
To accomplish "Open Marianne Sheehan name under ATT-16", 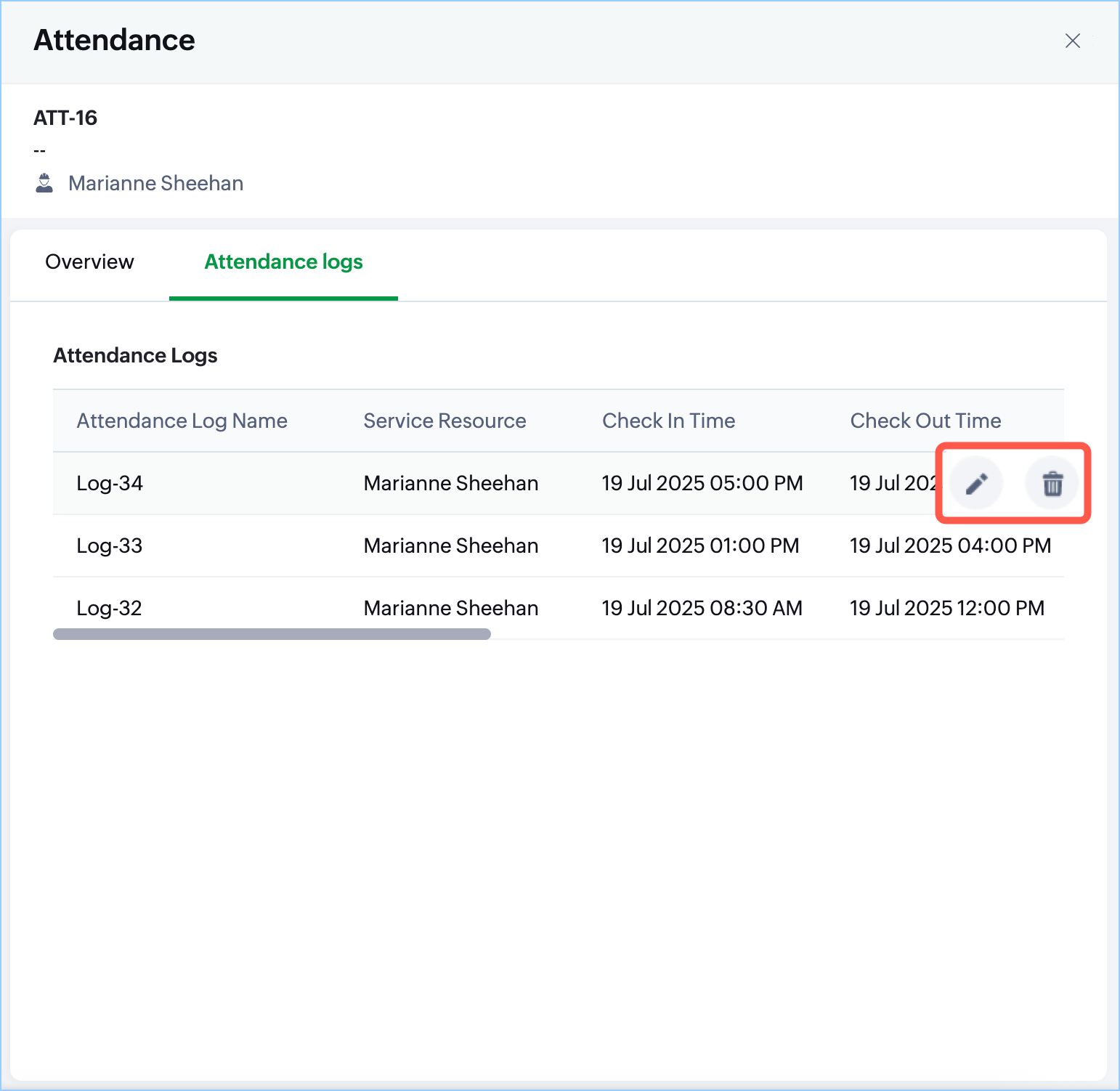I will 155,183.
